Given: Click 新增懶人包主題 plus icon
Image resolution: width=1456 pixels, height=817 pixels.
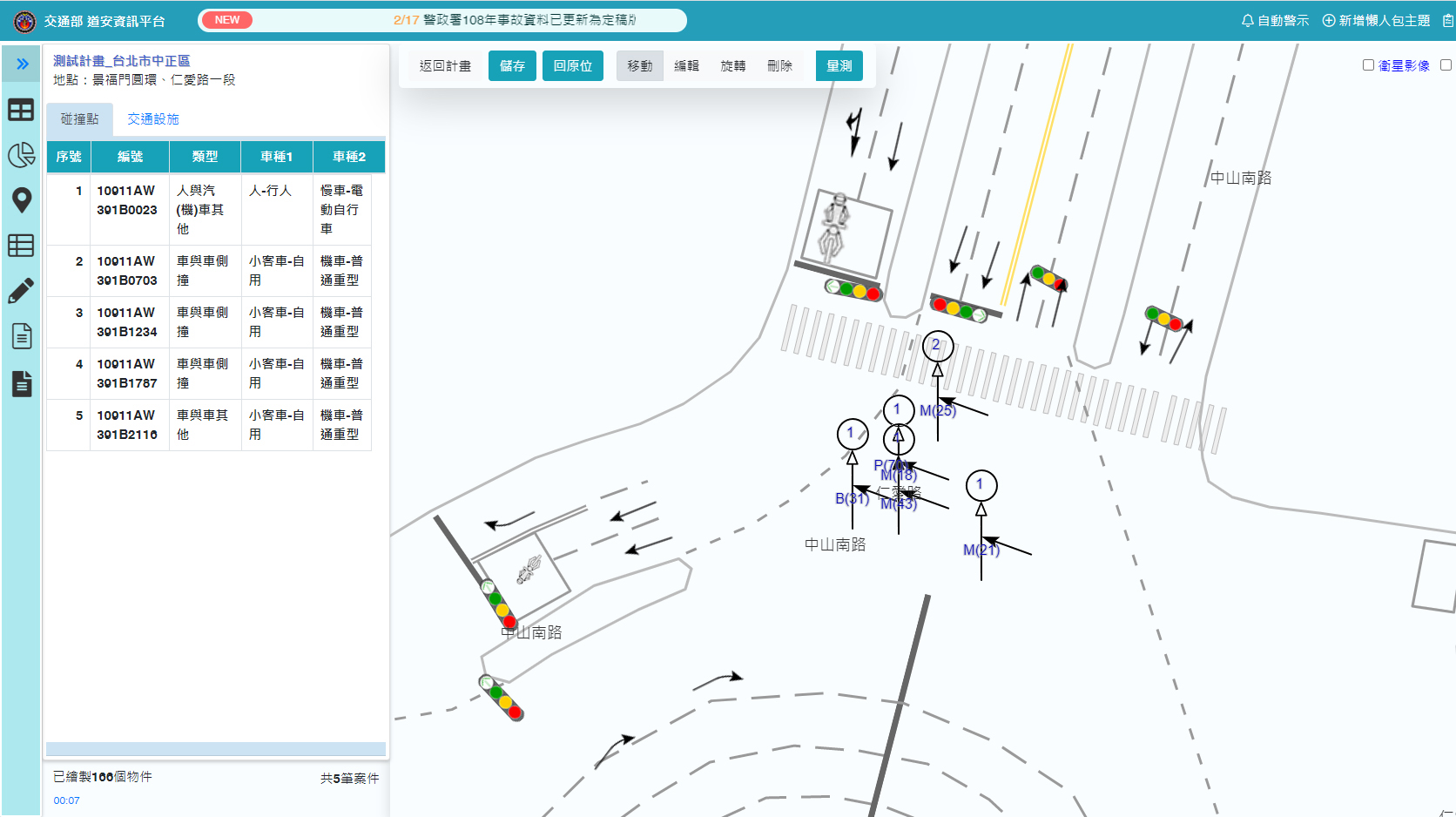Looking at the screenshot, I should point(1329,20).
